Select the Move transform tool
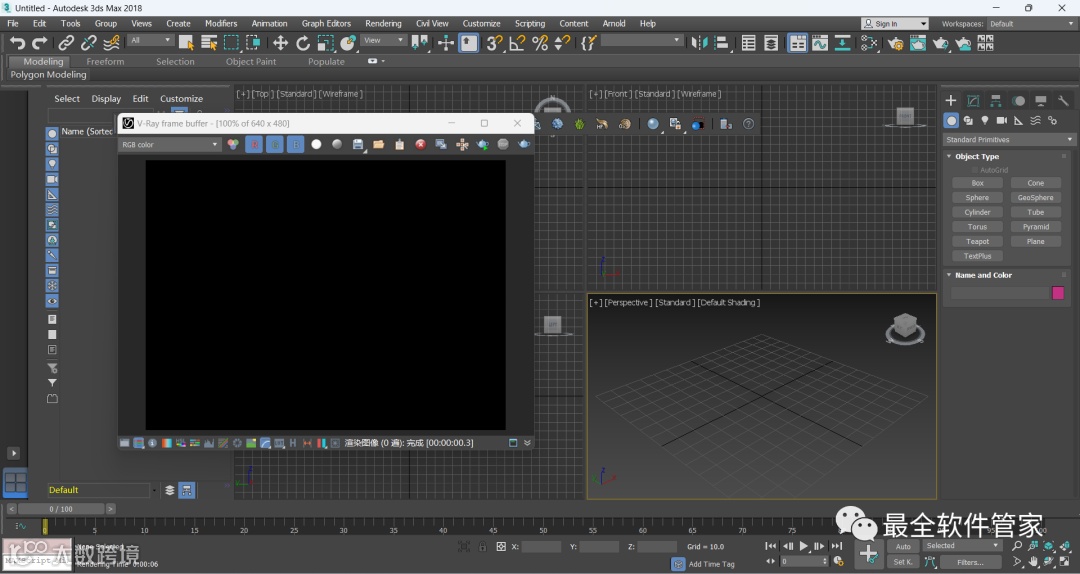The image size is (1080, 574). [280, 43]
